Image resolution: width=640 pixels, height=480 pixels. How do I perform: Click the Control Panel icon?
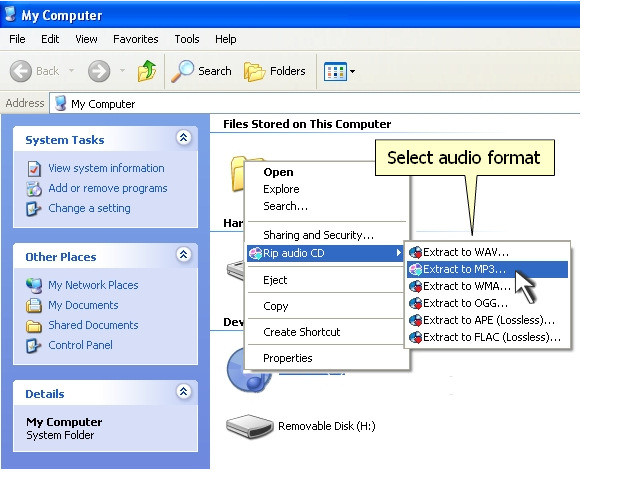point(33,346)
